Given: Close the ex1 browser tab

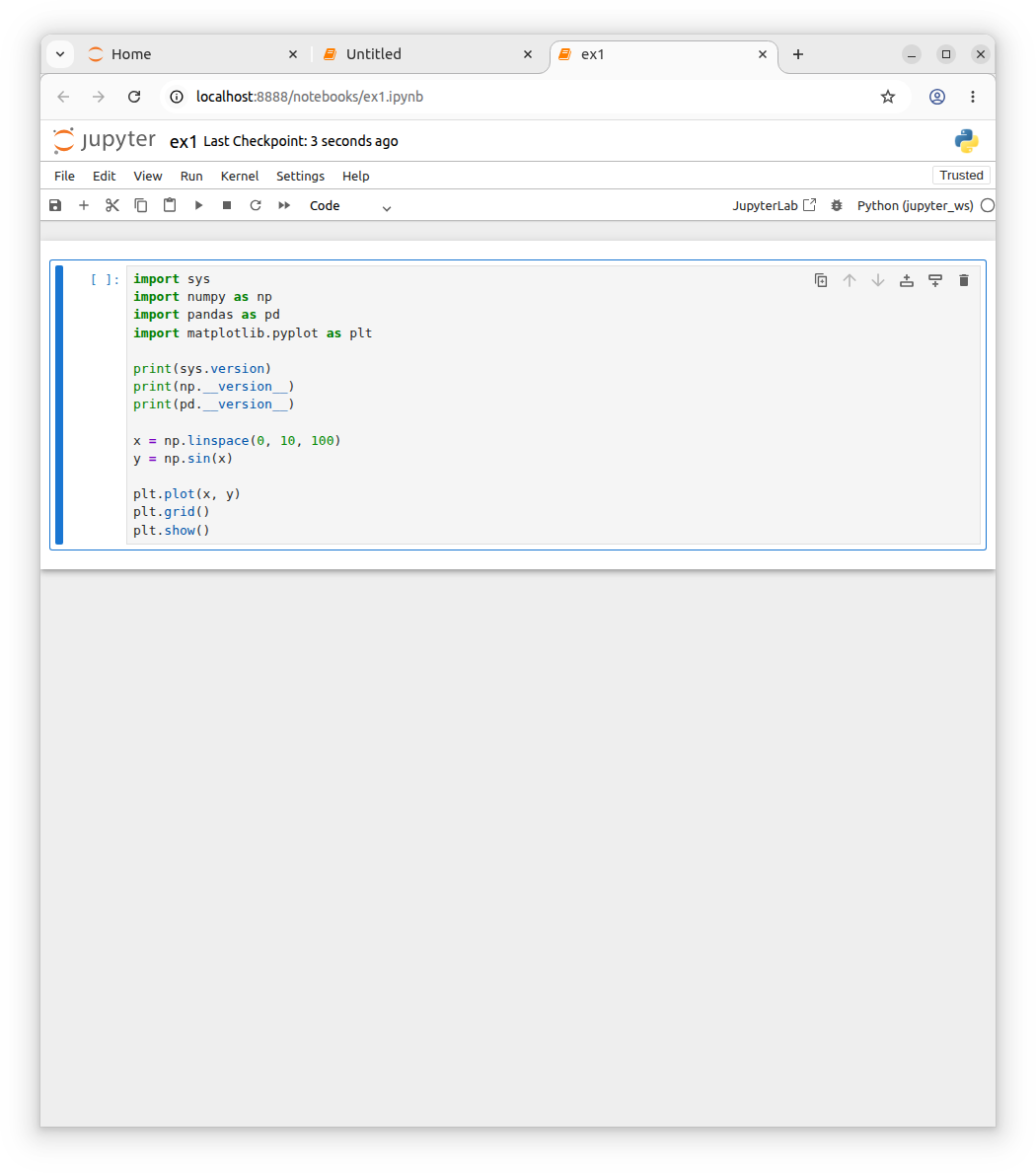Looking at the screenshot, I should click(x=763, y=54).
